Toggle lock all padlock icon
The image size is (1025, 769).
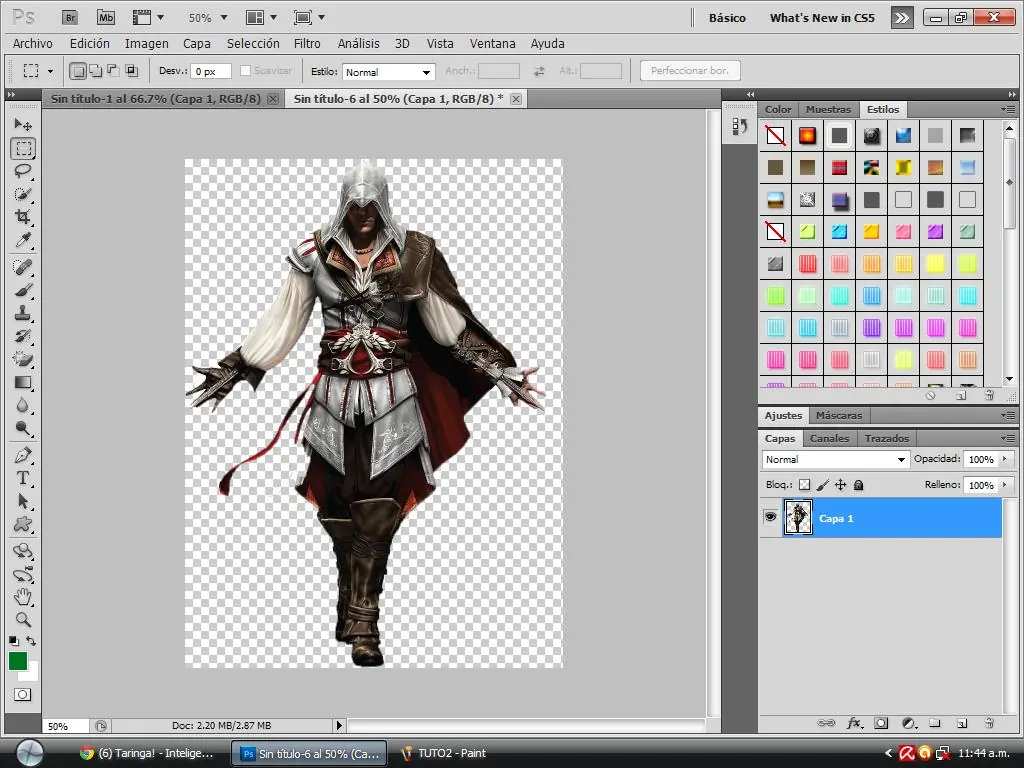859,485
